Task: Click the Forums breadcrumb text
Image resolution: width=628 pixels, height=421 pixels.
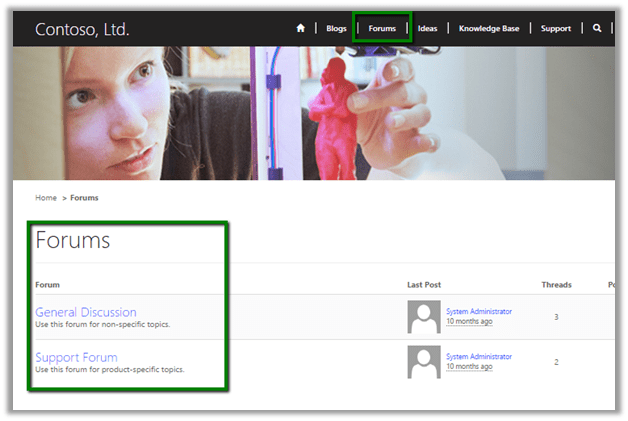Action: pyautogui.click(x=84, y=197)
